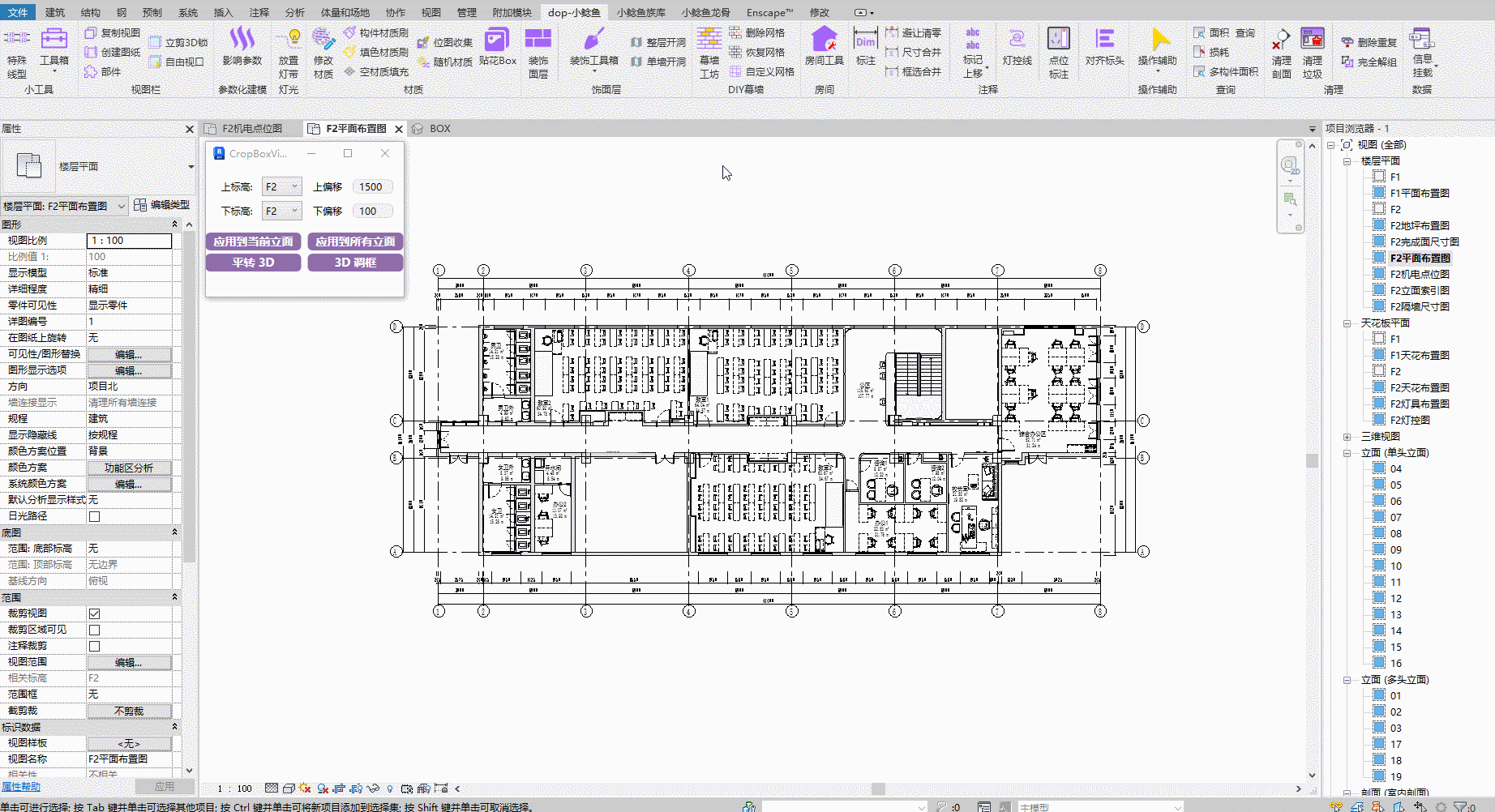The image size is (1495, 812).
Task: Open the 上标高 F2 dropdown
Action: click(x=282, y=187)
